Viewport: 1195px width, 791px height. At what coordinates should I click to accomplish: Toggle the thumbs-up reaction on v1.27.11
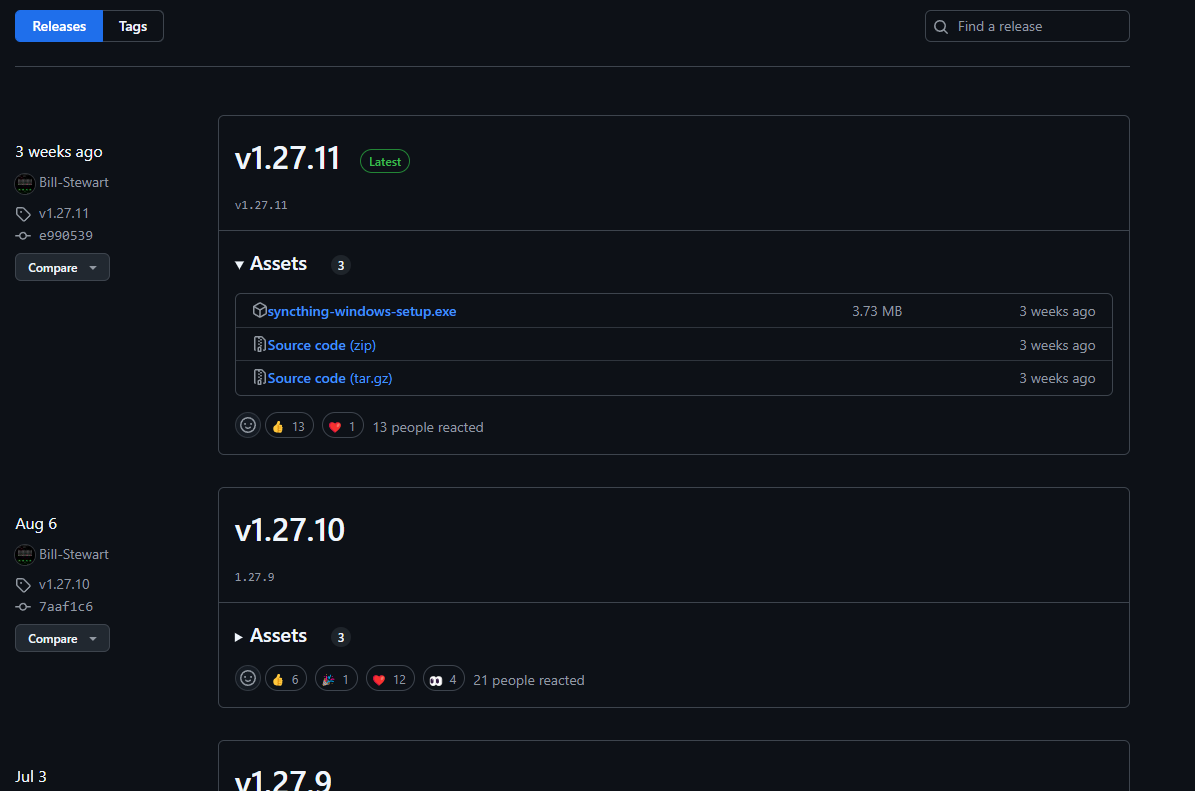(x=289, y=424)
